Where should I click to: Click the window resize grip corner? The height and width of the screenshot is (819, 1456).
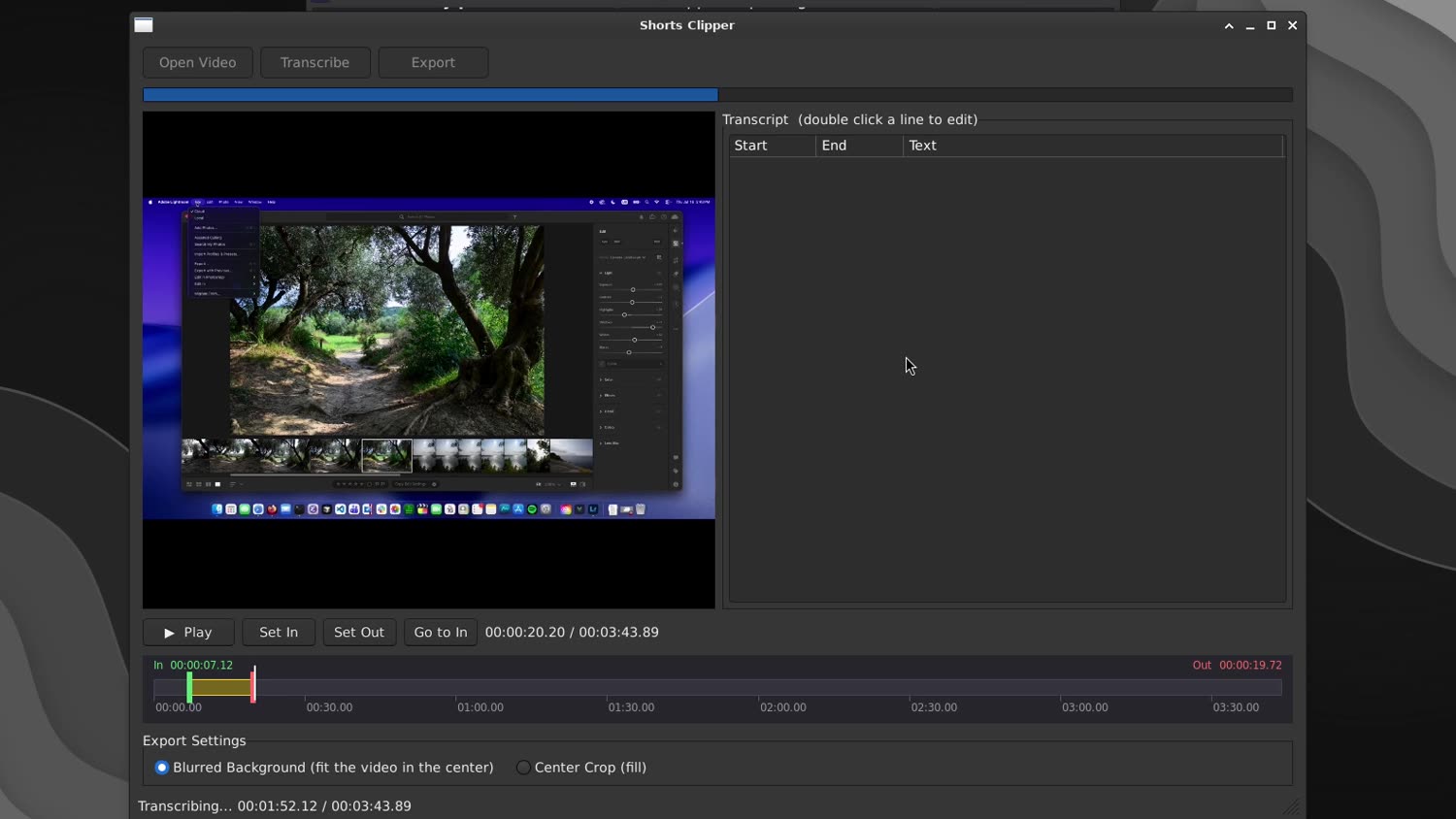pos(1292,807)
